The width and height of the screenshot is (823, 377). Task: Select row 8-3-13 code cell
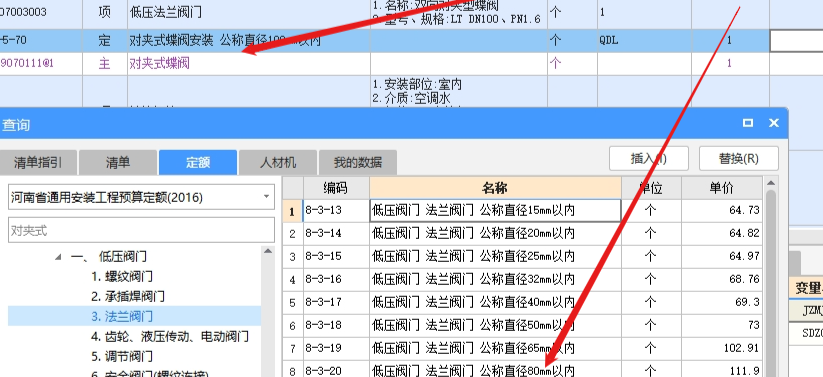336,211
